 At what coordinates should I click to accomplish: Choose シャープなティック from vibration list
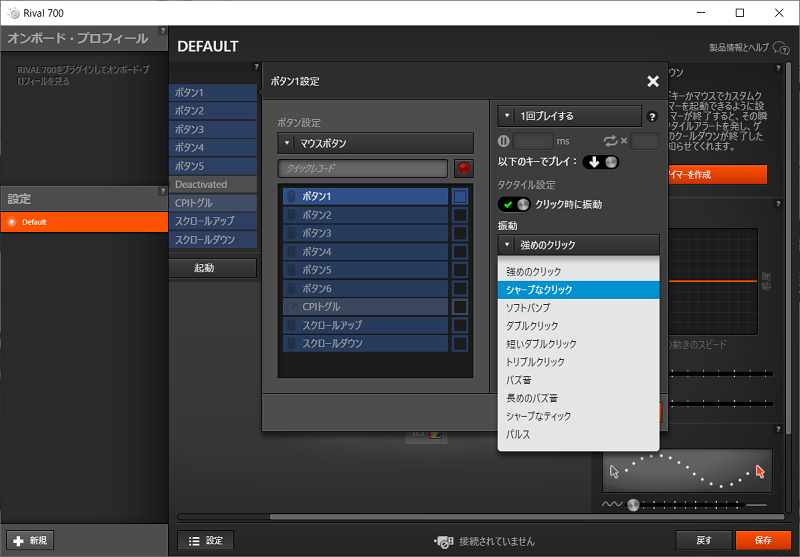pyautogui.click(x=579, y=416)
